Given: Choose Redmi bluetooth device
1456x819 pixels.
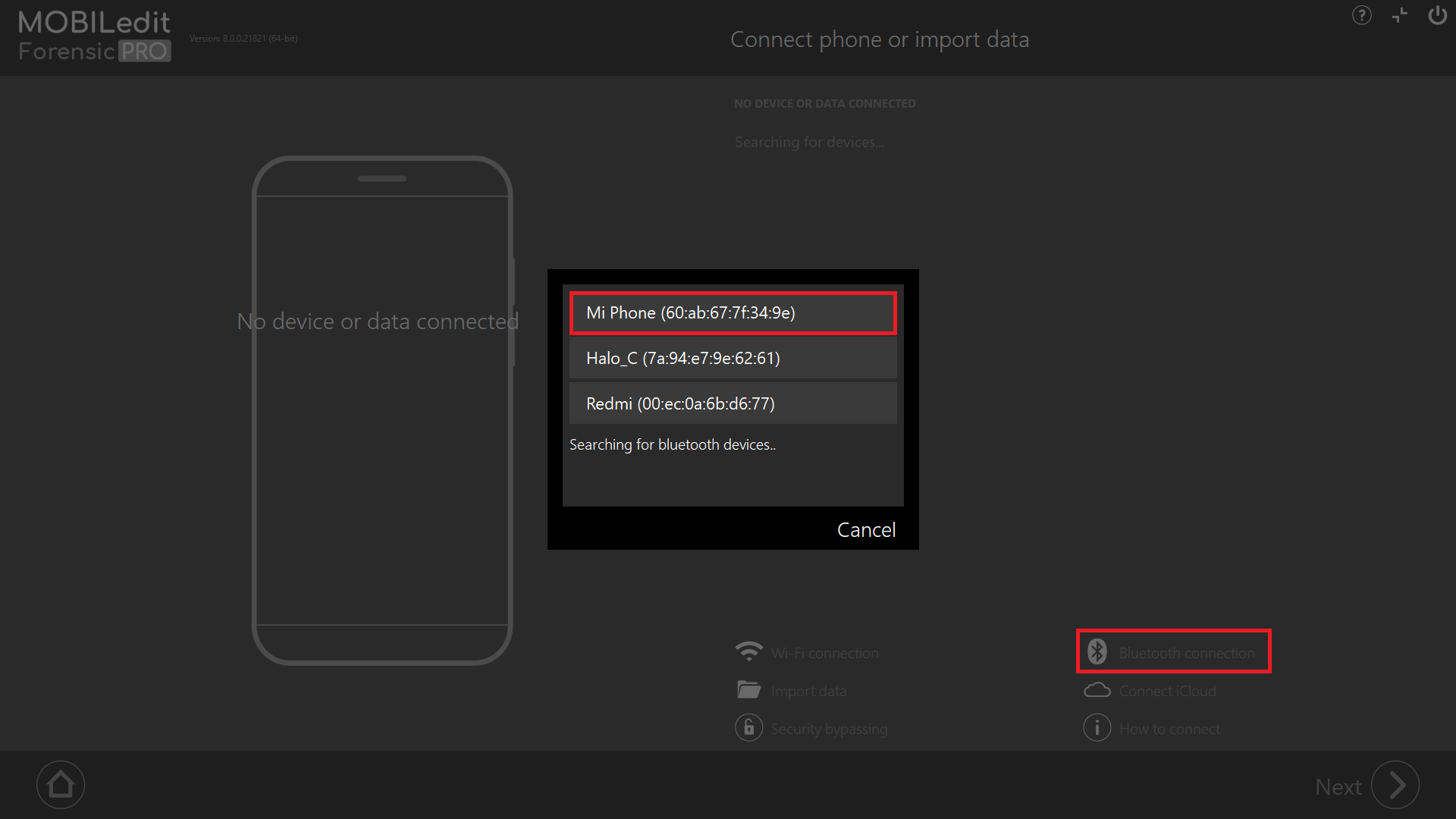Looking at the screenshot, I should tap(733, 403).
